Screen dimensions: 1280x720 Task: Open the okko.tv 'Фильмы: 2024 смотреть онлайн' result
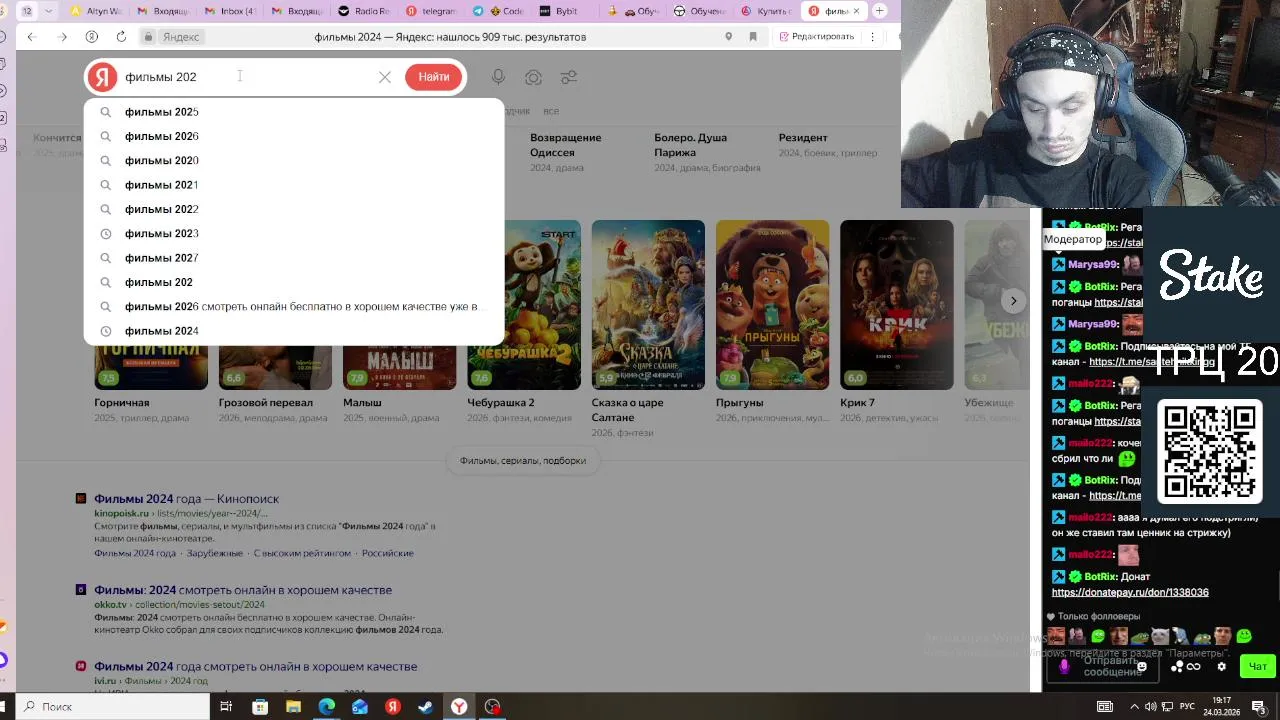coord(243,590)
